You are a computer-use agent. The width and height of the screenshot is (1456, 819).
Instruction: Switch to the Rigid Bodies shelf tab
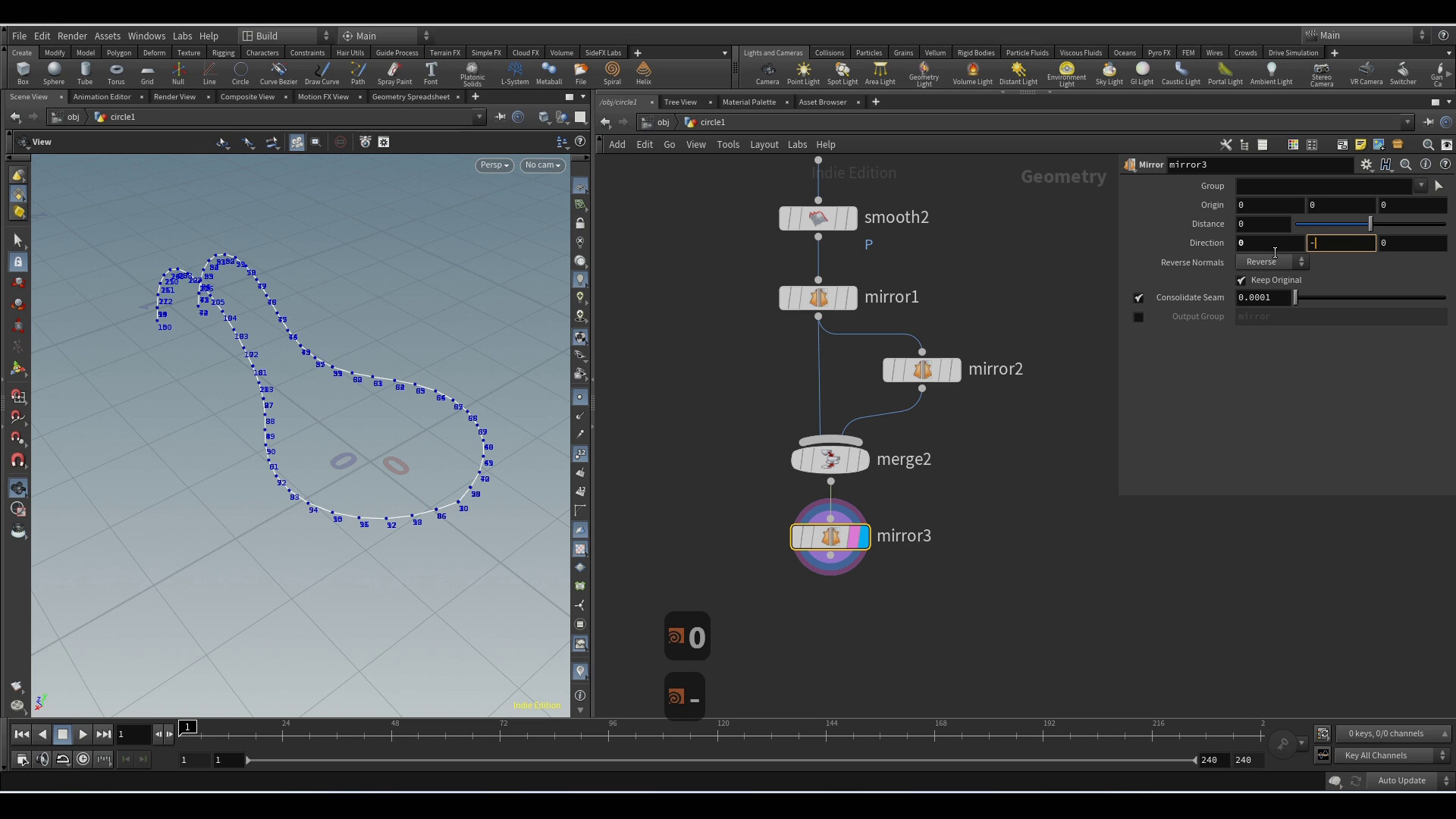click(975, 52)
